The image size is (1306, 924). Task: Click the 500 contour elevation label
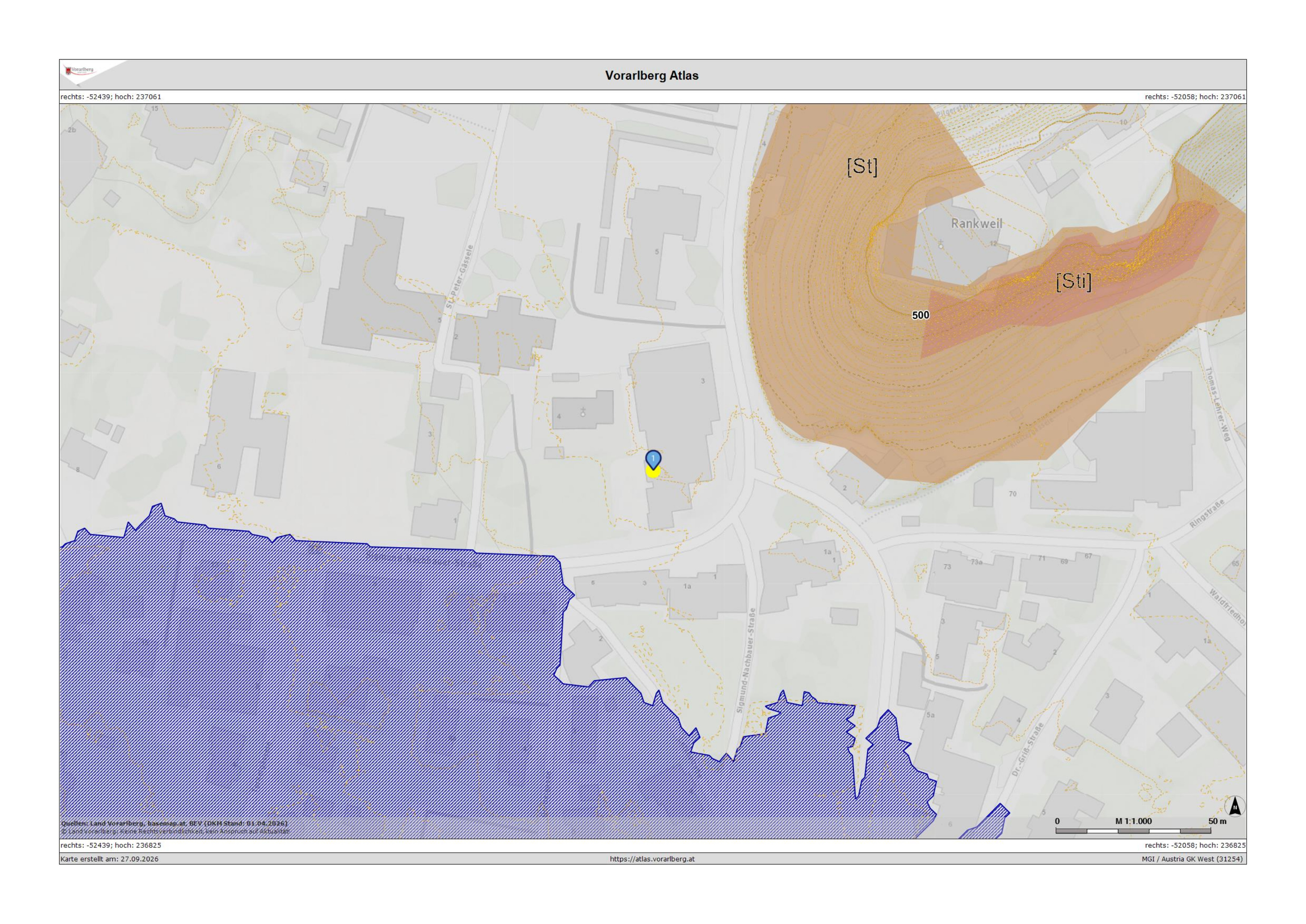coord(920,315)
